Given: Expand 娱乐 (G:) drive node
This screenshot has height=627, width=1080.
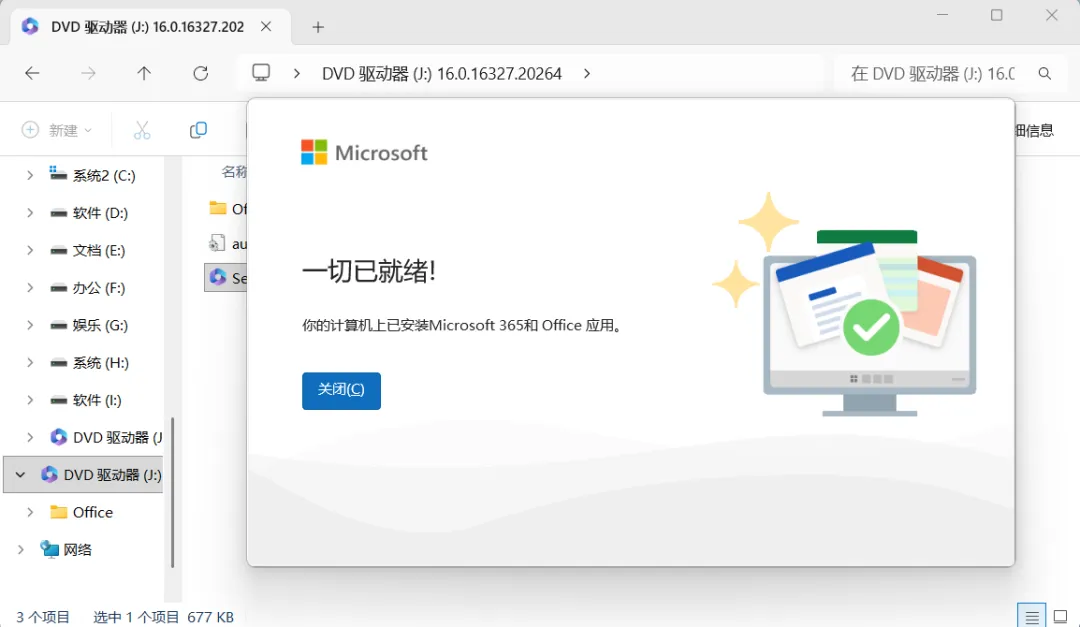Looking at the screenshot, I should point(30,325).
